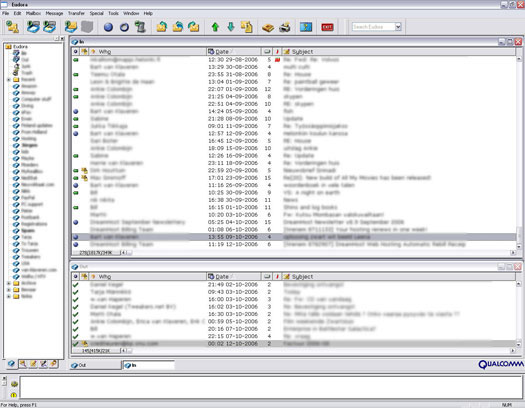Select In message dated 12:30 29-08-2006
The image size is (525, 408).
(x=294, y=60)
